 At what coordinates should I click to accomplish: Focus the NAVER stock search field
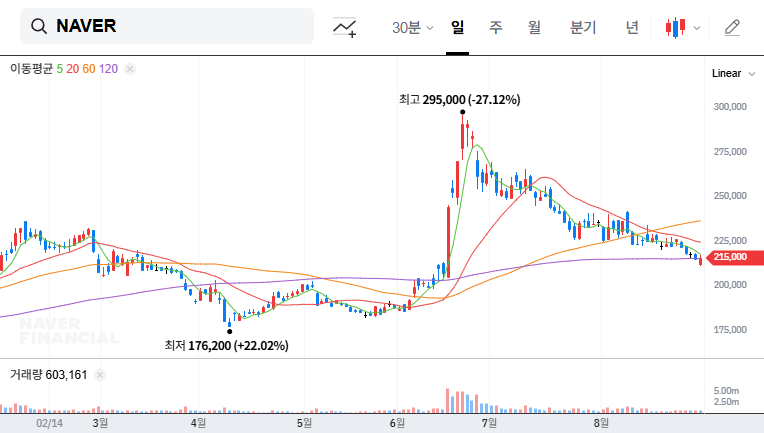(167, 26)
